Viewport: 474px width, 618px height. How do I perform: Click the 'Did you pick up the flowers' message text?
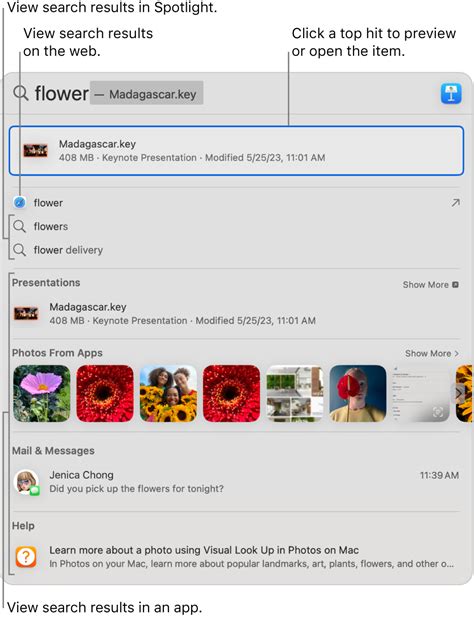coord(136,489)
